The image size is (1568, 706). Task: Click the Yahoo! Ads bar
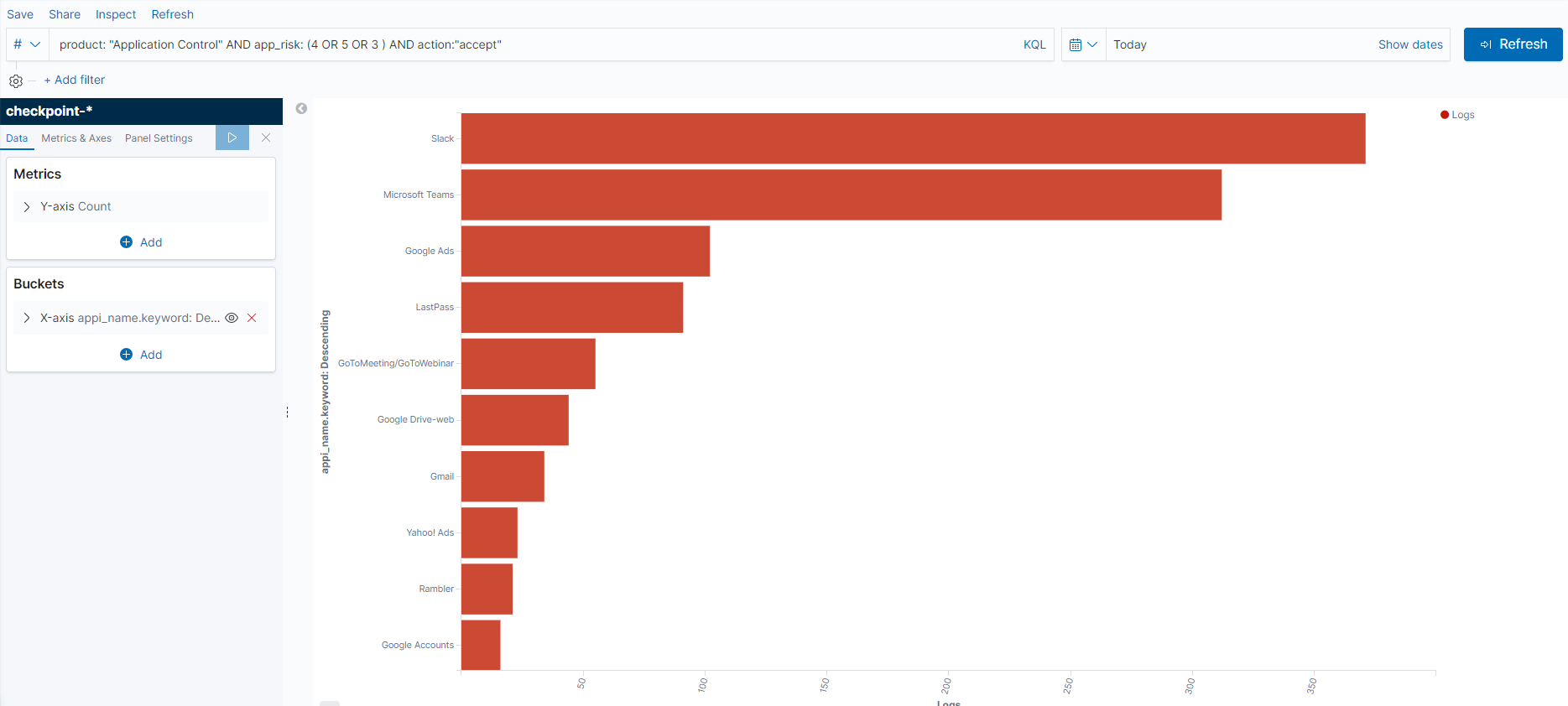[x=489, y=532]
